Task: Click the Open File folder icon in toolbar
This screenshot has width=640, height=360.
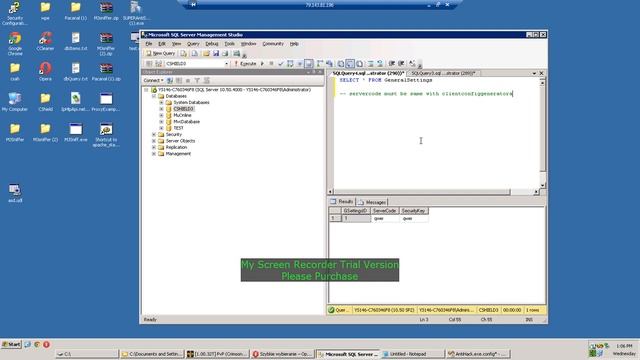Action: [x=207, y=53]
